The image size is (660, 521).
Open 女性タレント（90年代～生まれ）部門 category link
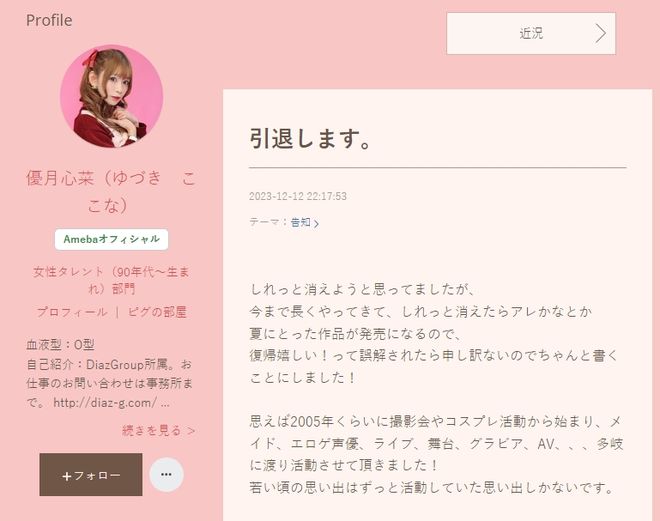click(112, 280)
